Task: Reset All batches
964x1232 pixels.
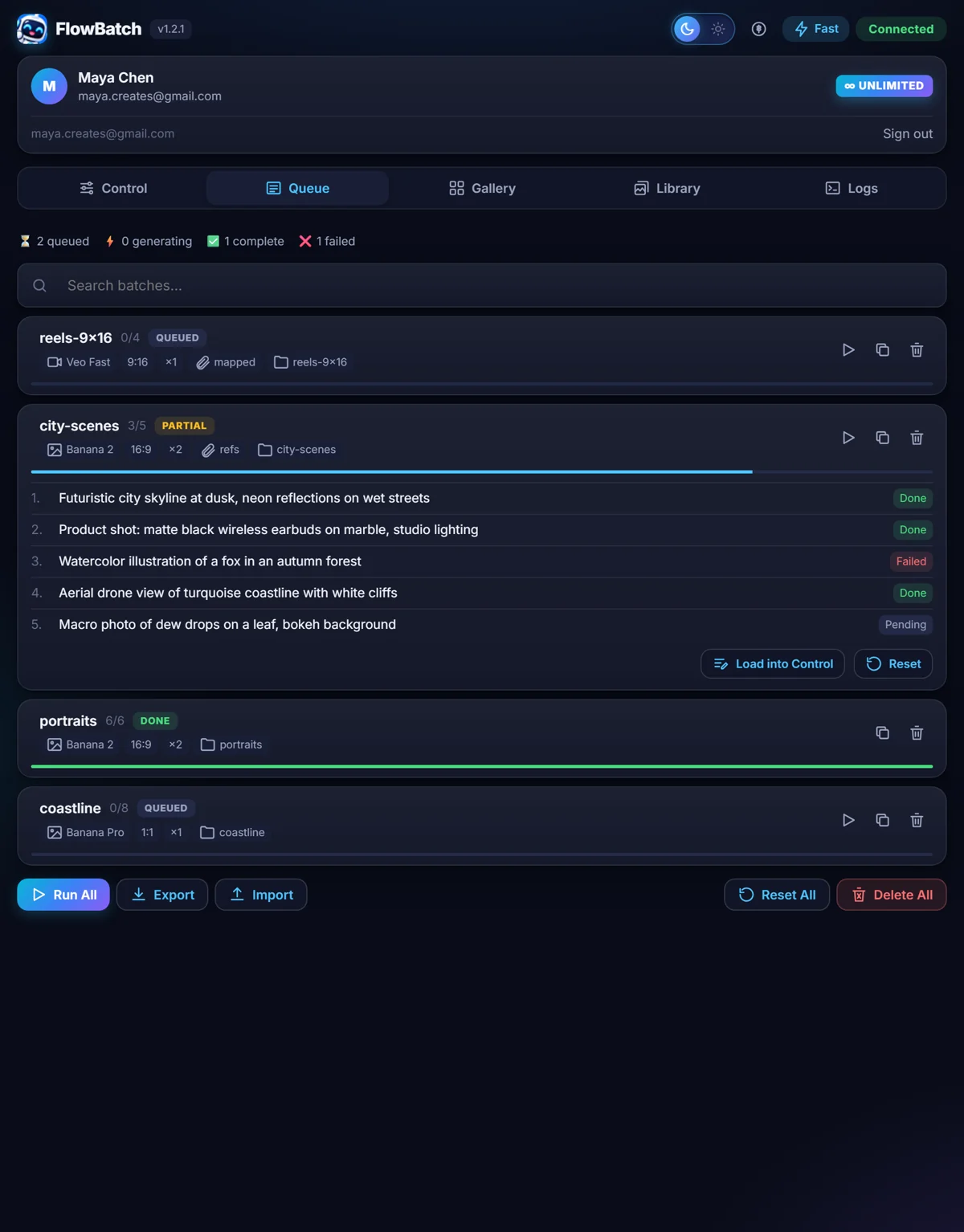Action: tap(777, 895)
